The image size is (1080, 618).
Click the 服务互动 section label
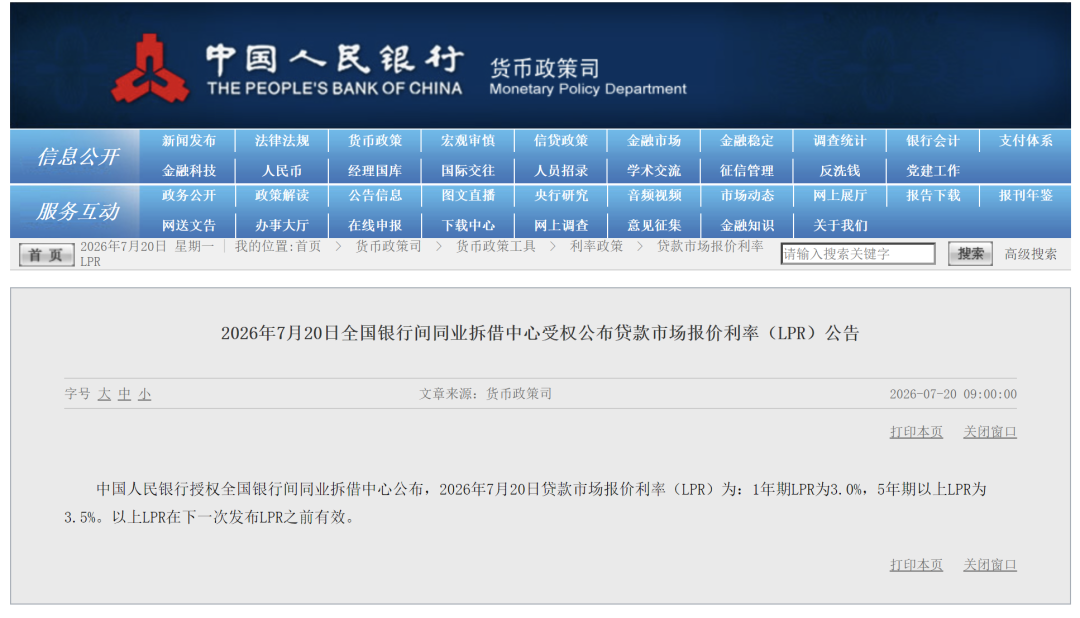(x=78, y=212)
